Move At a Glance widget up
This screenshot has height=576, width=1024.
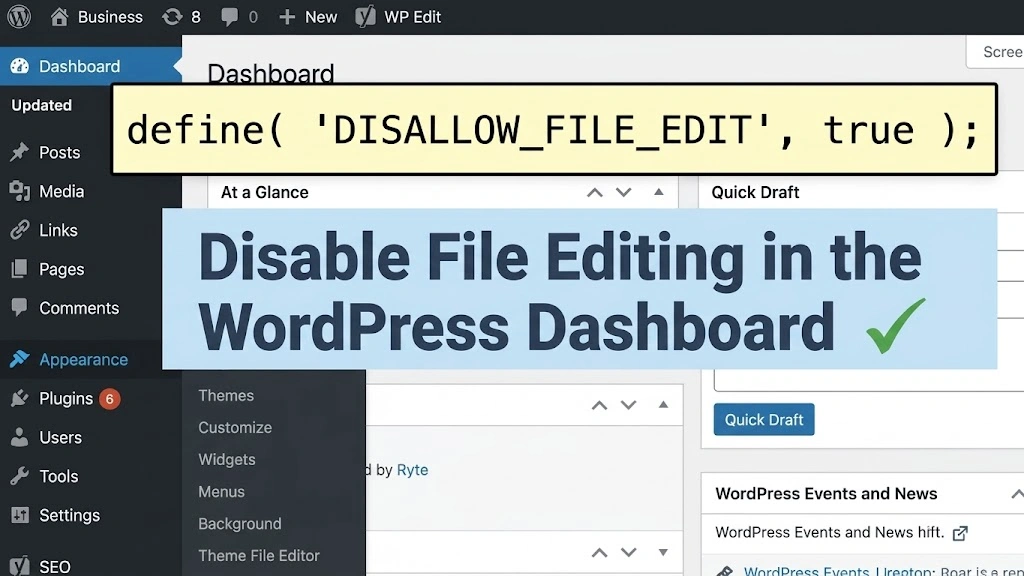pos(594,193)
